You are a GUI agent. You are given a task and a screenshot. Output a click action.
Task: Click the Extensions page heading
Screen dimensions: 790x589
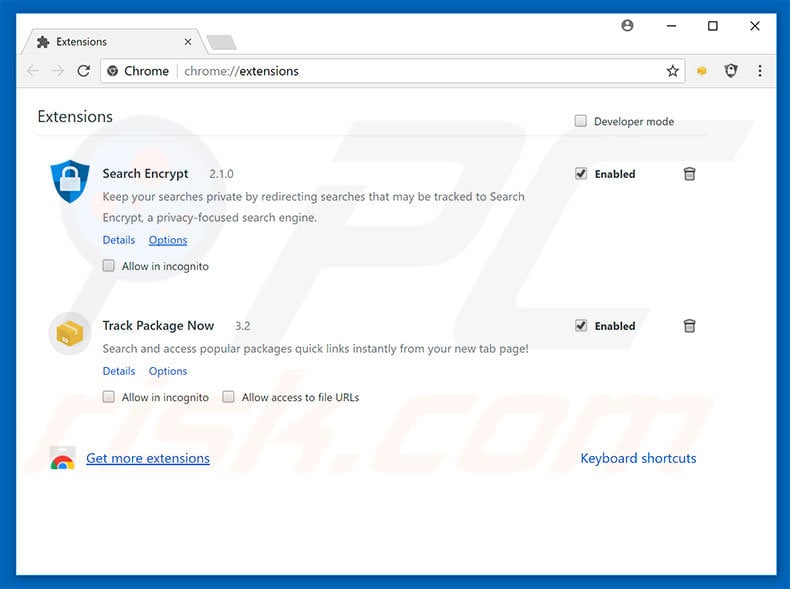pyautogui.click(x=75, y=116)
